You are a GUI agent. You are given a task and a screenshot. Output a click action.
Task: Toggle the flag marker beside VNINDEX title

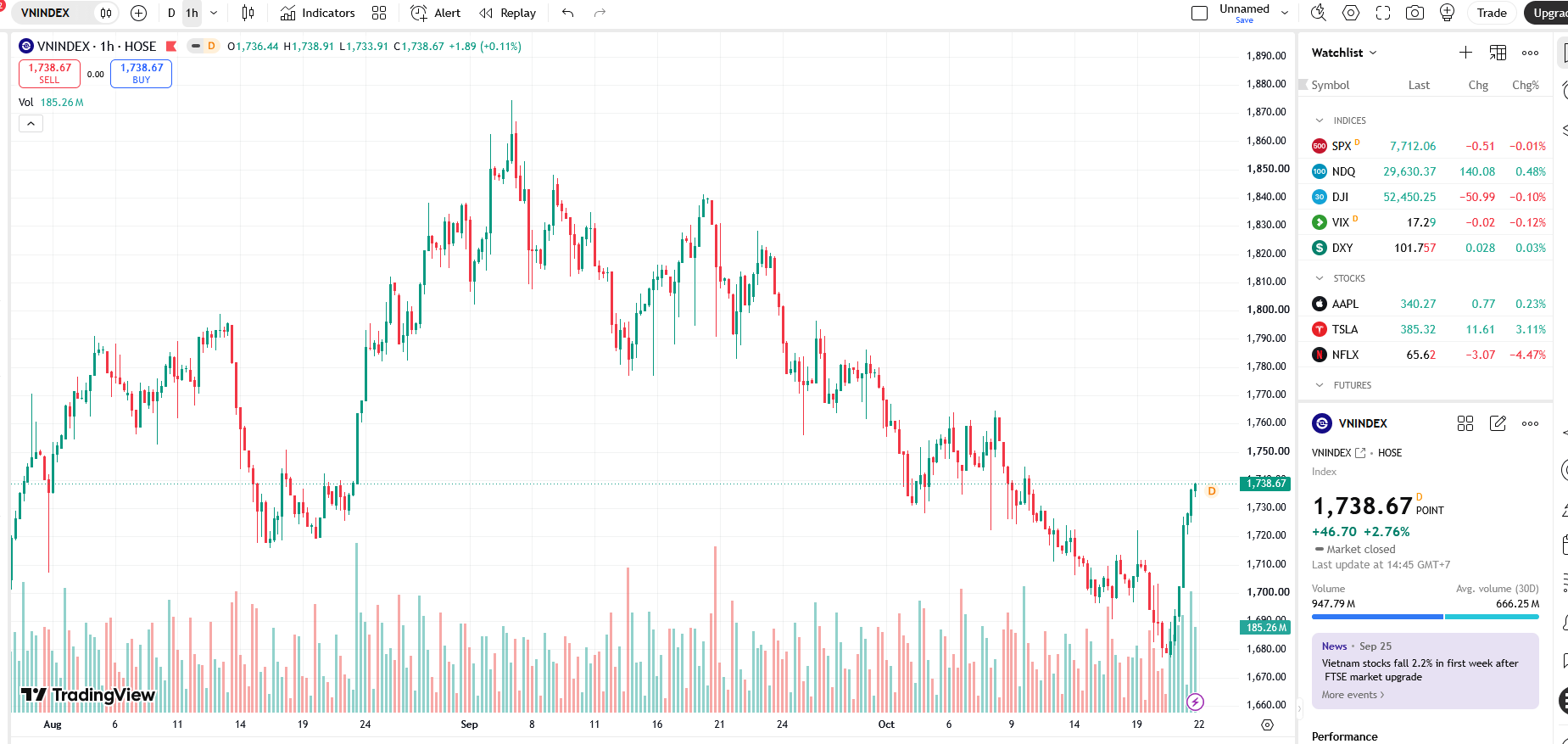pyautogui.click(x=171, y=47)
